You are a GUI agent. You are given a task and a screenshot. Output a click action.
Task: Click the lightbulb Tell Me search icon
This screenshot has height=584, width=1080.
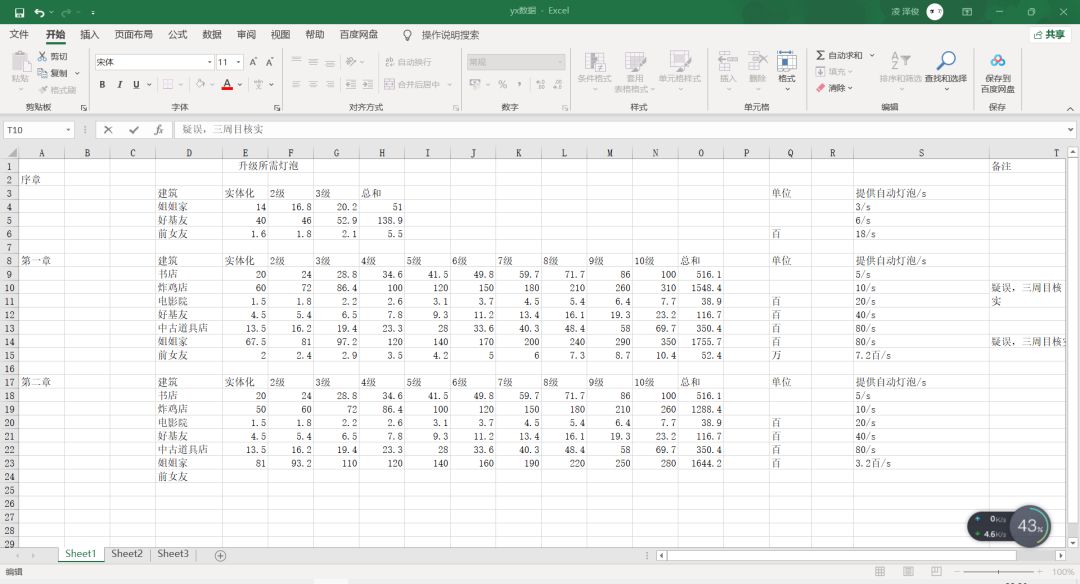pyautogui.click(x=407, y=35)
